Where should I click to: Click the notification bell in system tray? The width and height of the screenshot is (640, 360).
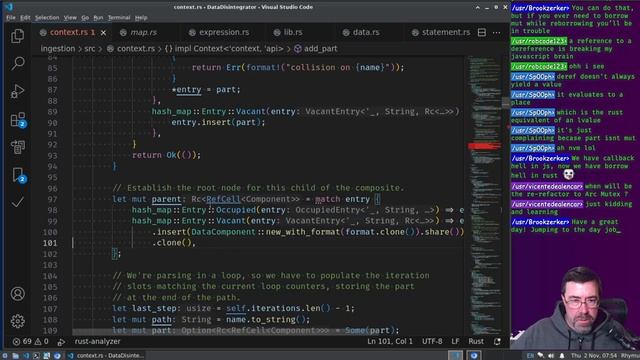click(562, 356)
